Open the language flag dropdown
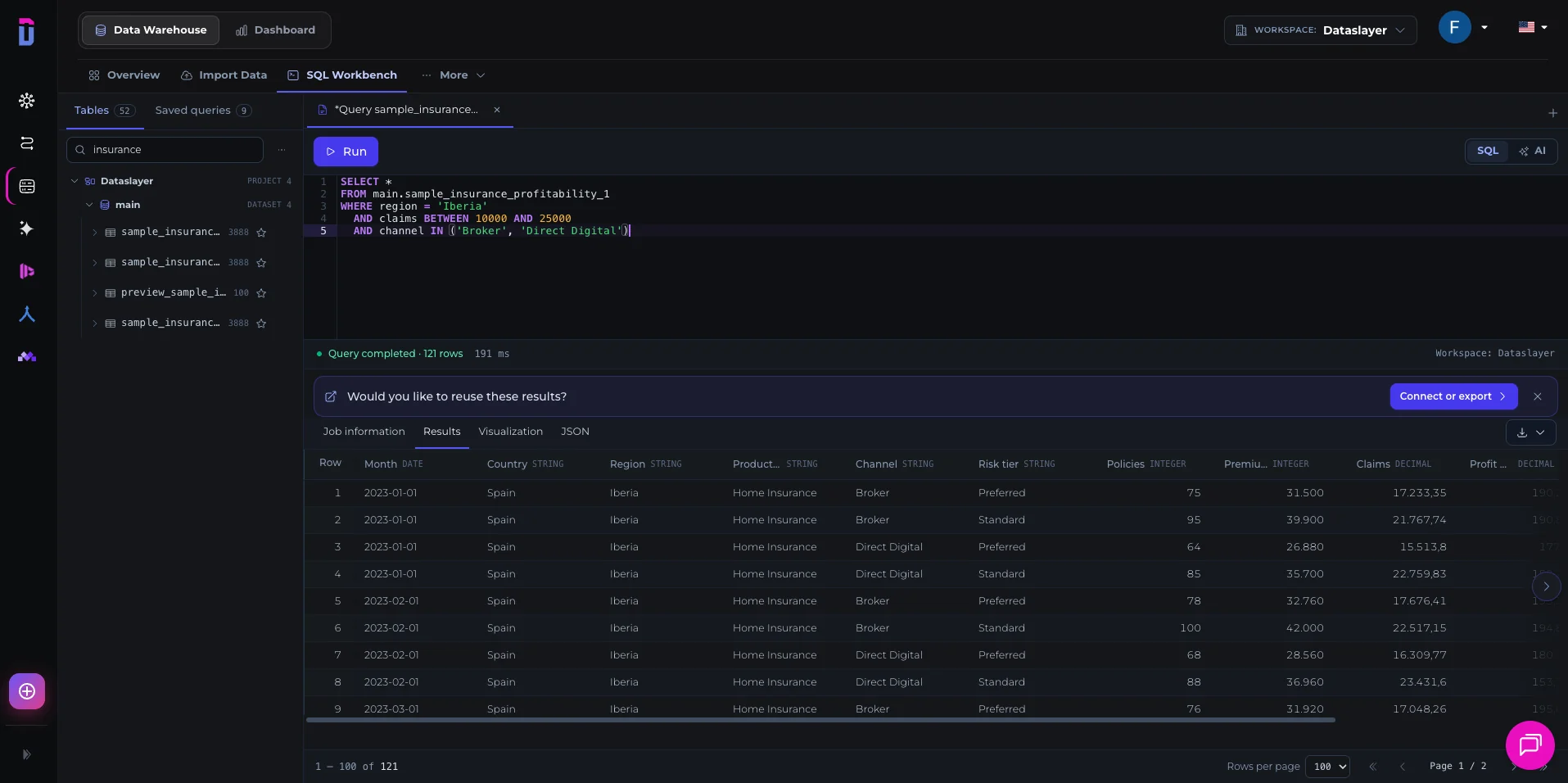Image resolution: width=1568 pixels, height=783 pixels. pyautogui.click(x=1533, y=27)
